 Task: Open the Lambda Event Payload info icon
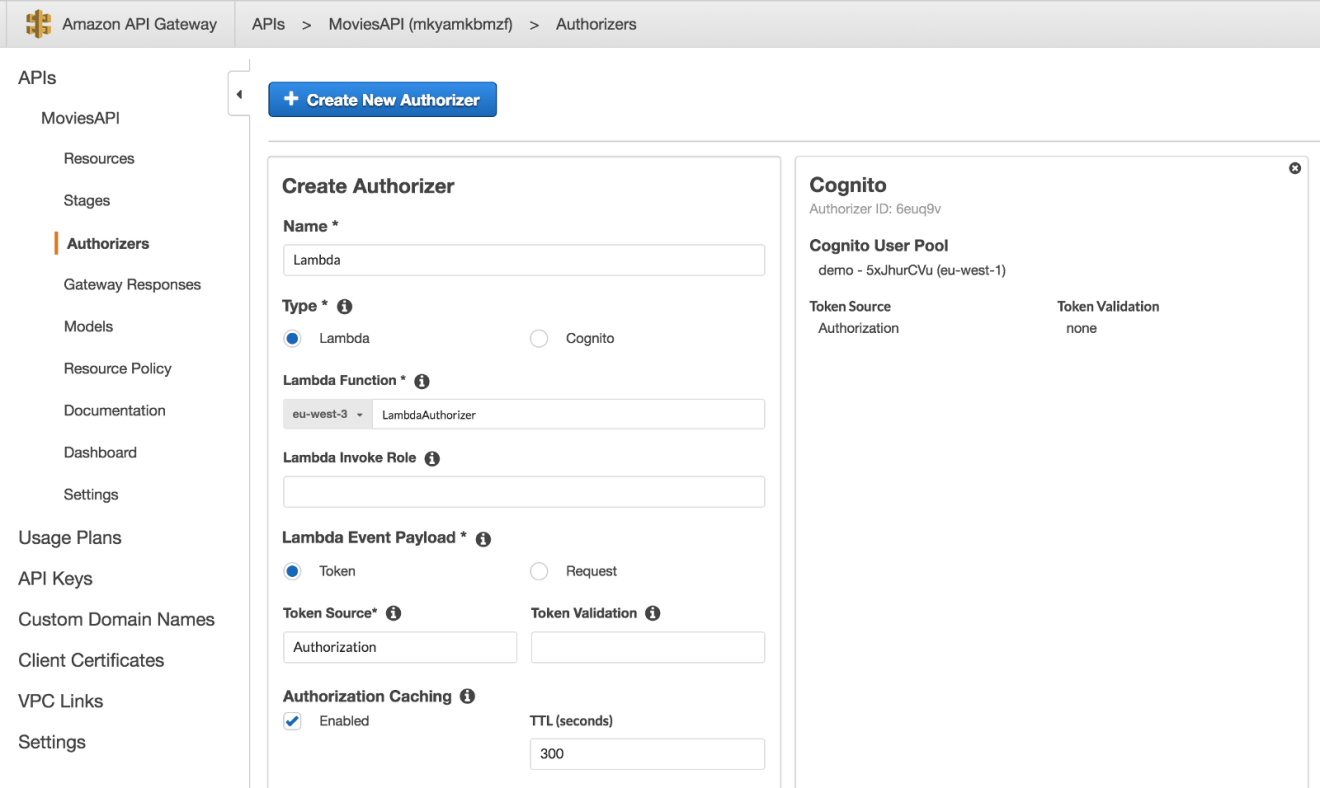coord(483,539)
